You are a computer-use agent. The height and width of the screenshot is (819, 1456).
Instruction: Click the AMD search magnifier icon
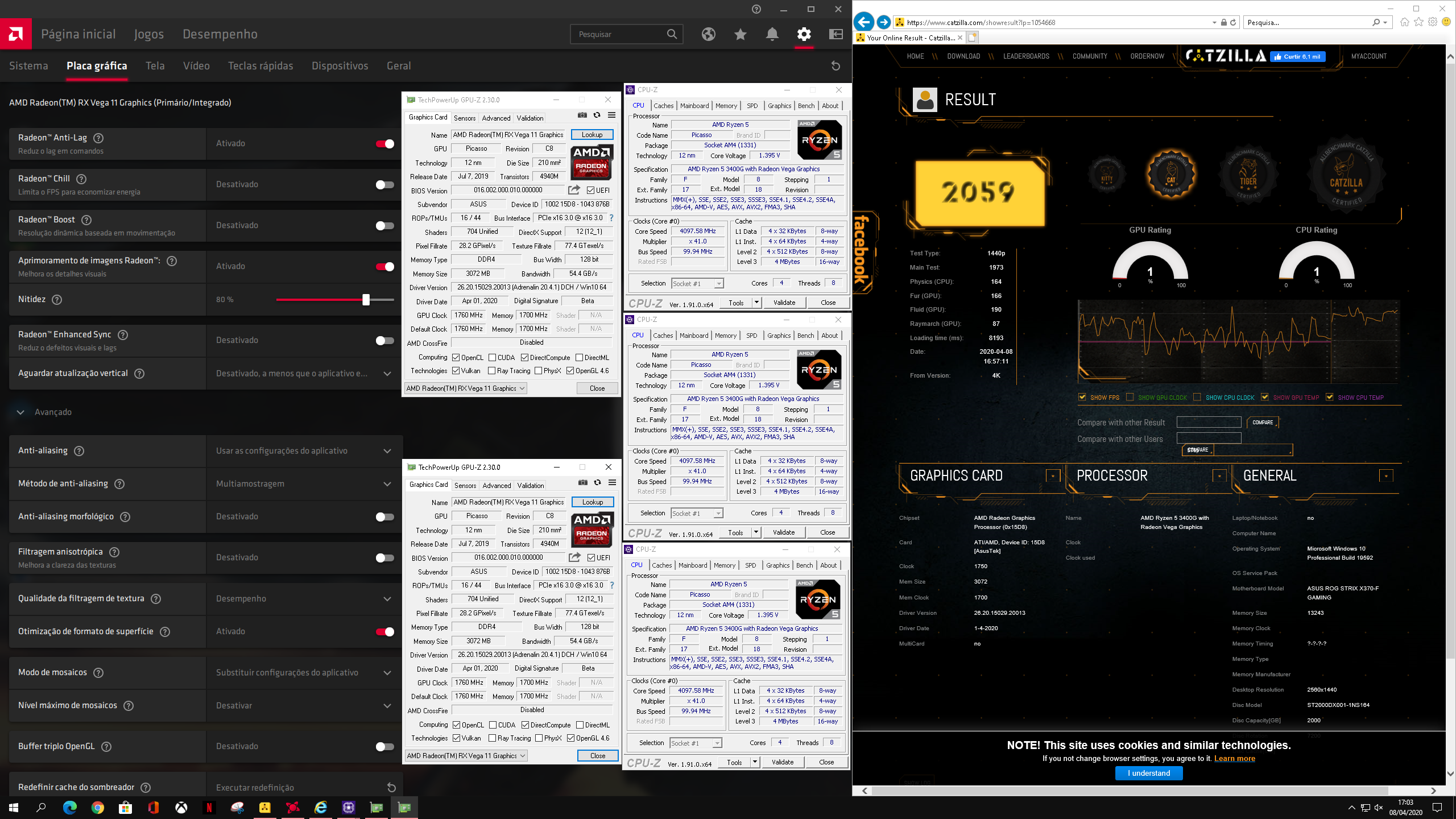point(672,34)
